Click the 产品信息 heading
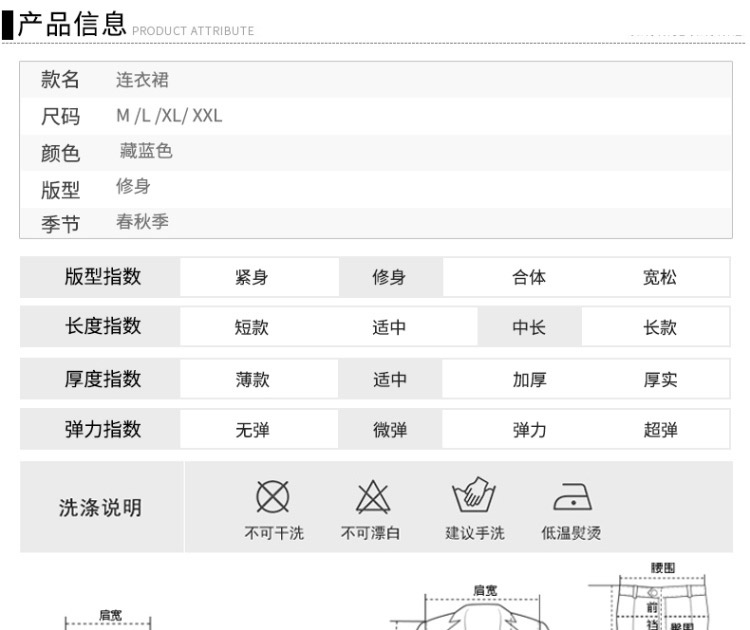 pyautogui.click(x=72, y=24)
